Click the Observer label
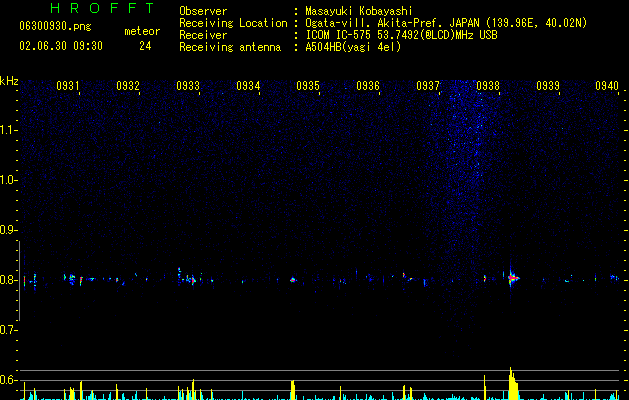Screen dimensions: 629x400 [203, 11]
